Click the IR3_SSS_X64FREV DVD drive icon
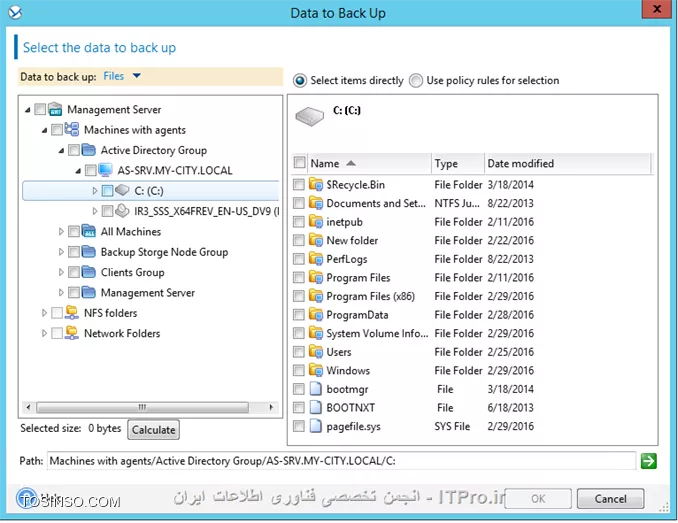Image resolution: width=678 pixels, height=523 pixels. click(x=122, y=210)
